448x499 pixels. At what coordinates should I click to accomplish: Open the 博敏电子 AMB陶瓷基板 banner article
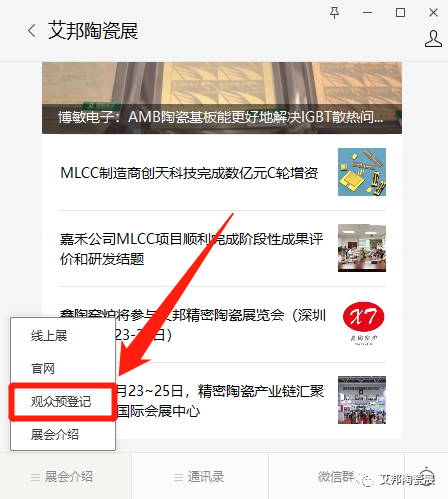(222, 98)
